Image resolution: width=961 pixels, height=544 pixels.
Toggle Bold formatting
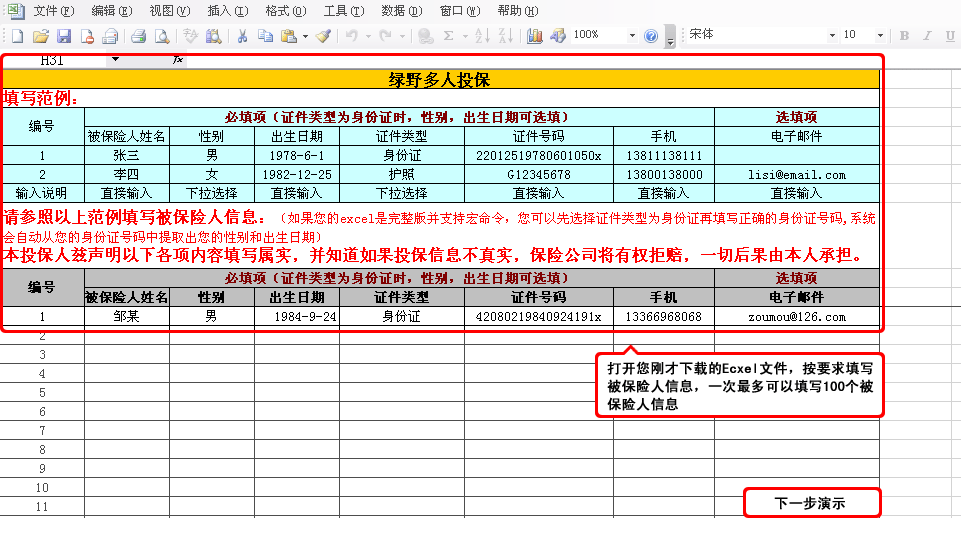pos(904,36)
